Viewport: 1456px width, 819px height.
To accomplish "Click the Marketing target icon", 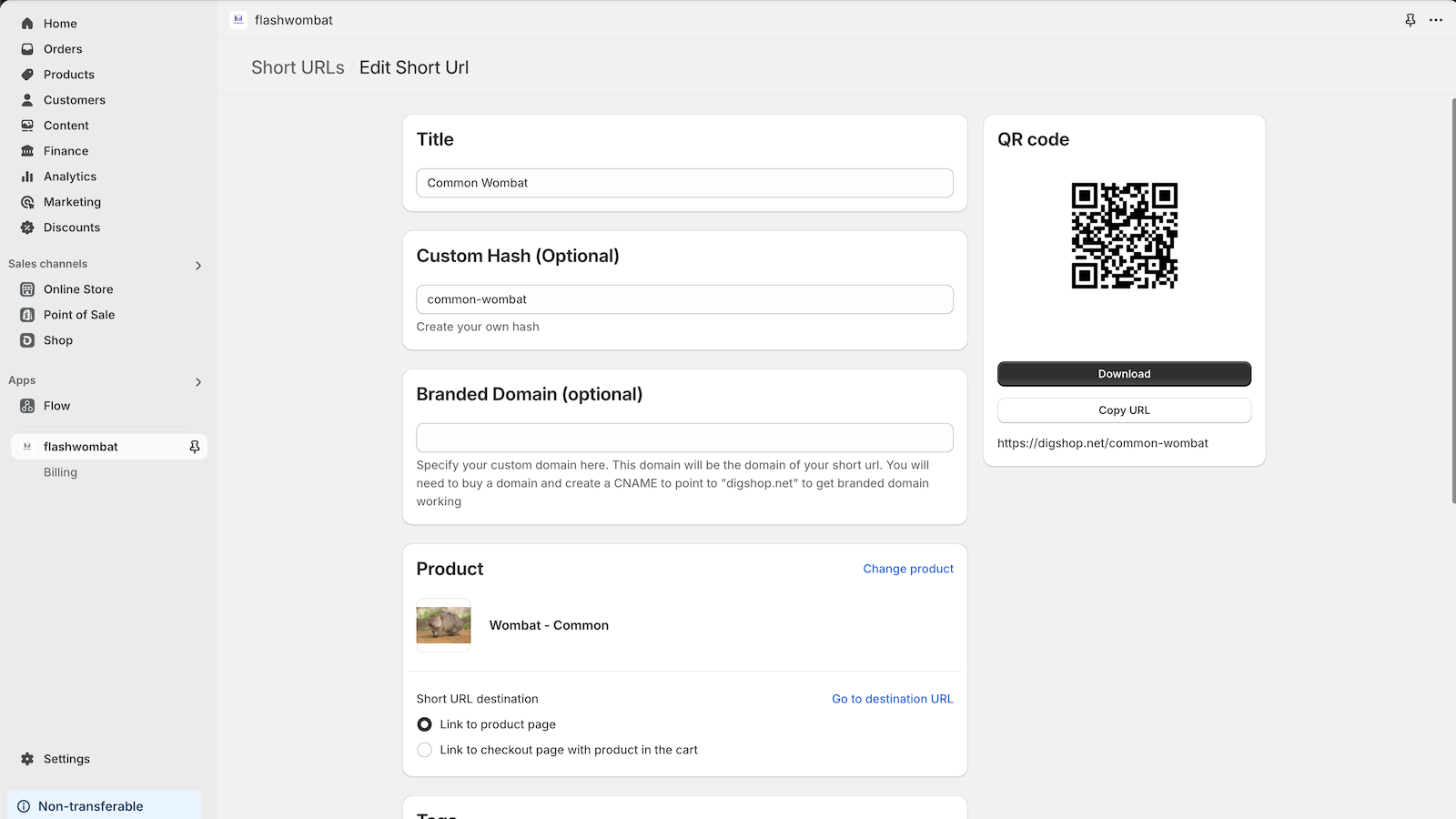I will click(x=27, y=202).
